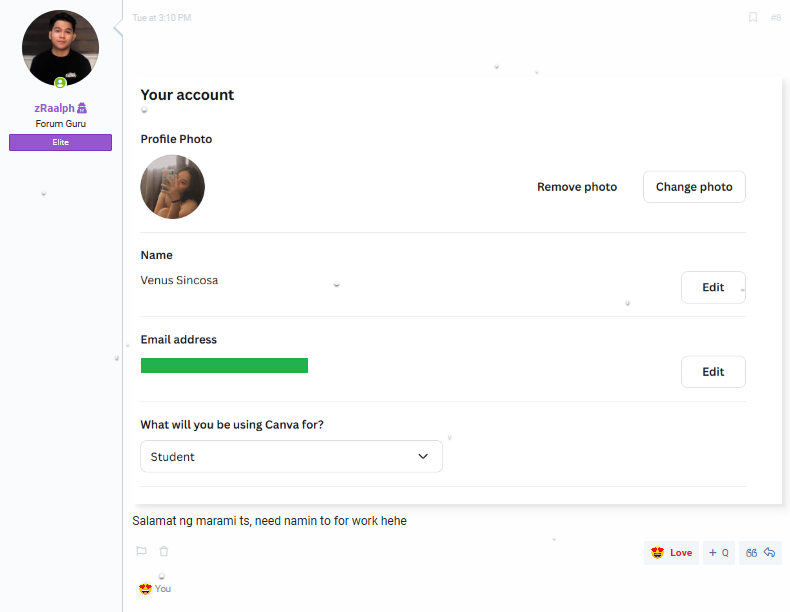
Task: Click the Remove photo button
Action: [577, 187]
